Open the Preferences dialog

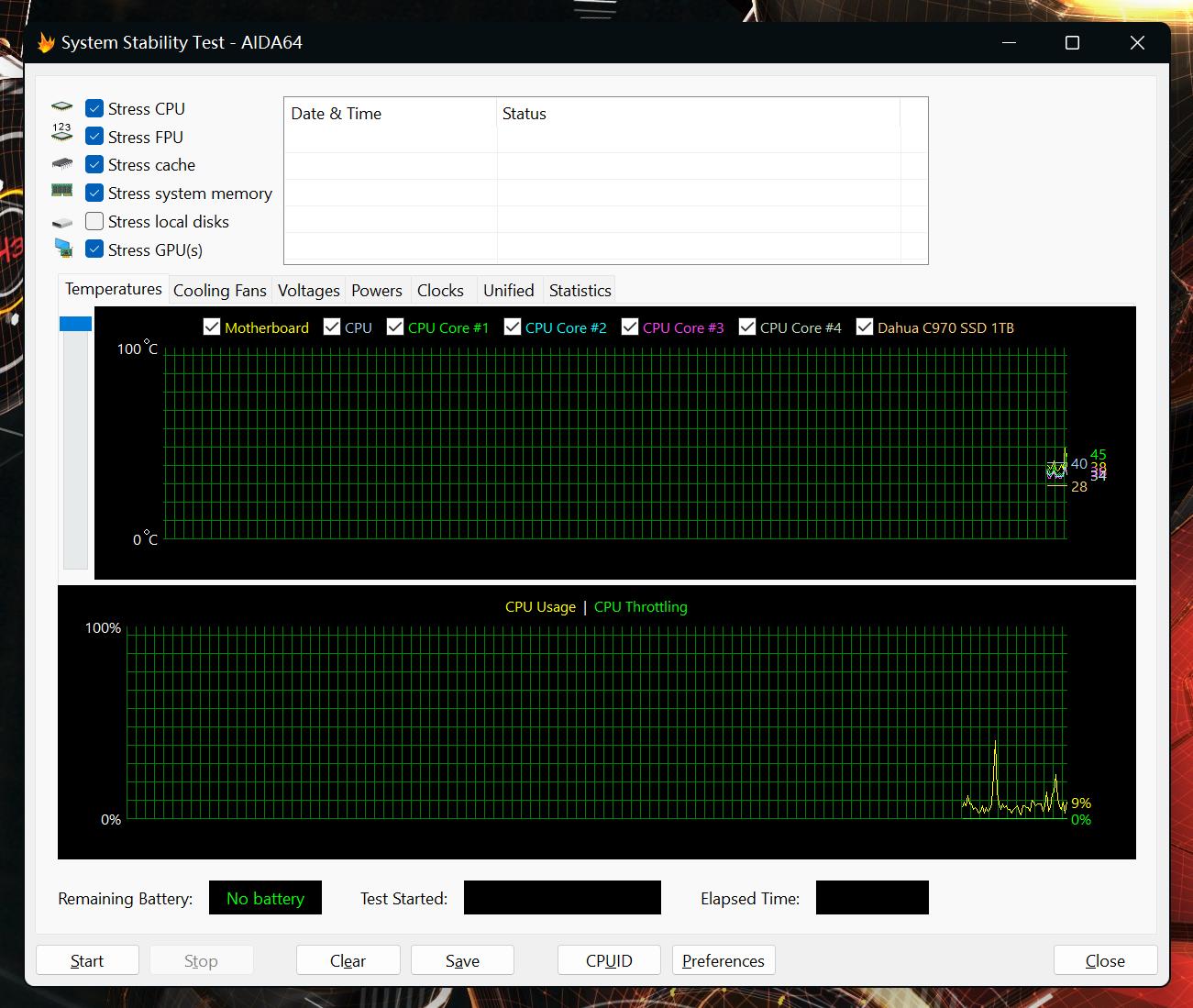click(723, 960)
